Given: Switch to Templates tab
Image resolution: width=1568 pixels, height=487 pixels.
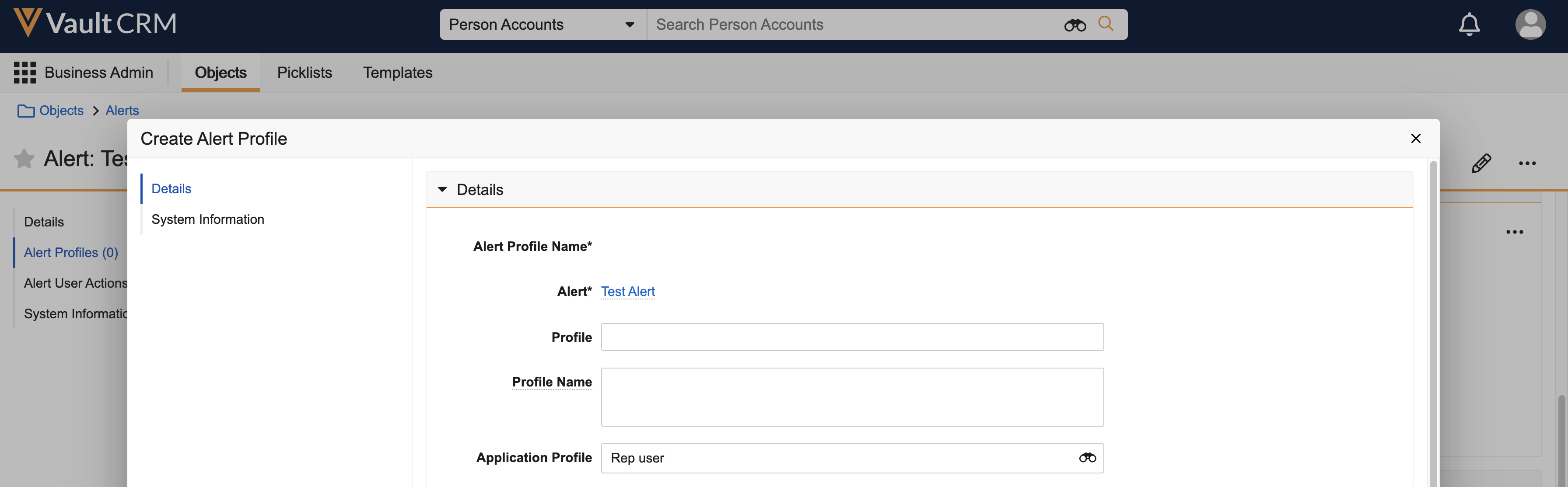Looking at the screenshot, I should (x=398, y=73).
